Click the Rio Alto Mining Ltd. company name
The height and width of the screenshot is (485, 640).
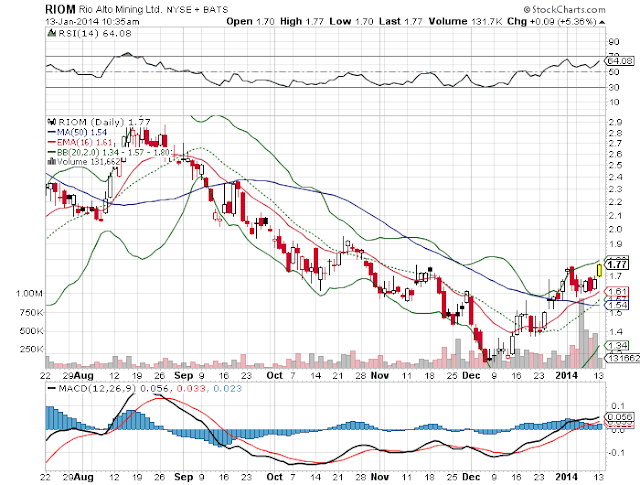(x=120, y=9)
